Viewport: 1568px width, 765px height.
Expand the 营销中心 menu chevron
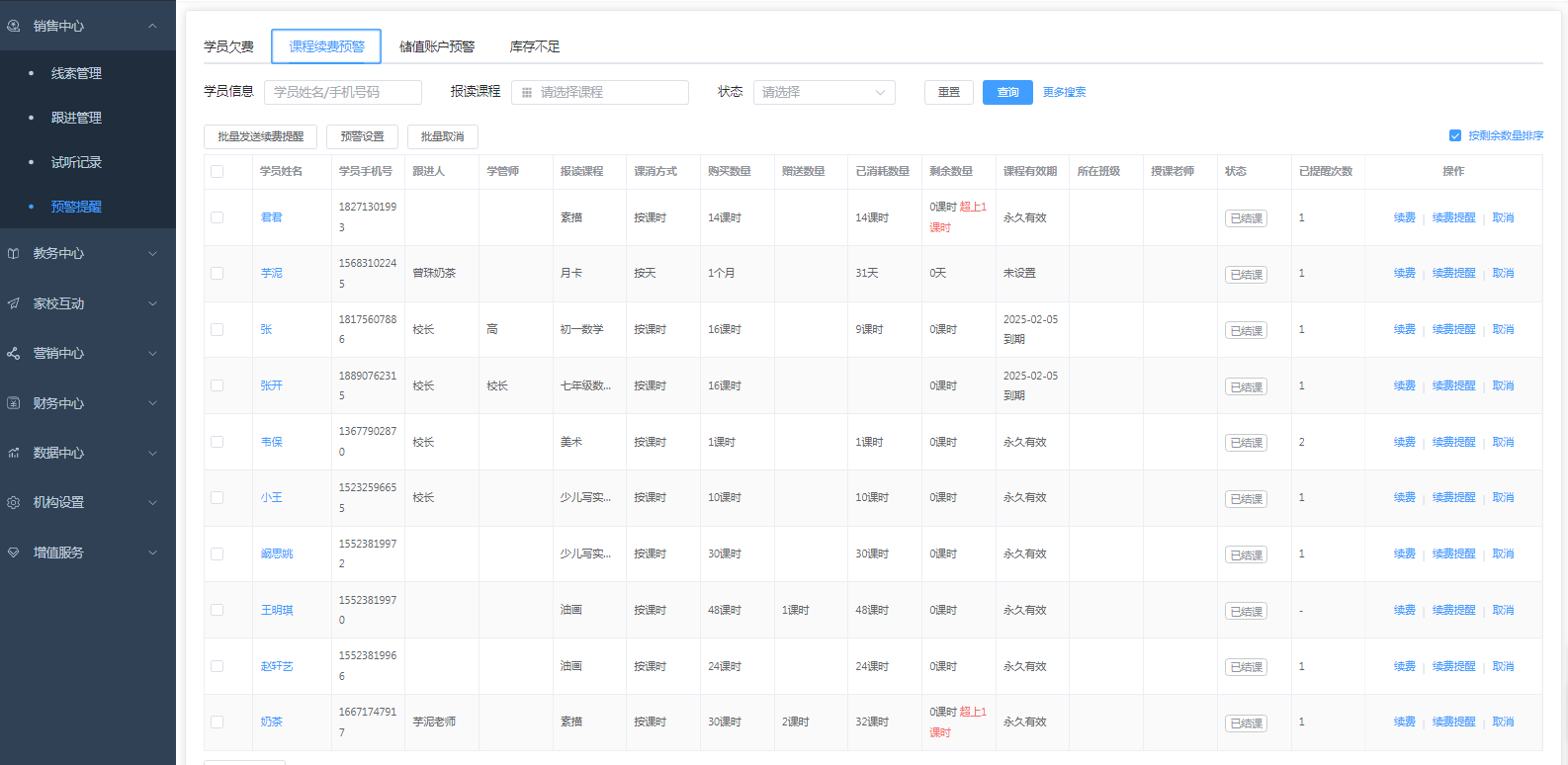(x=152, y=353)
